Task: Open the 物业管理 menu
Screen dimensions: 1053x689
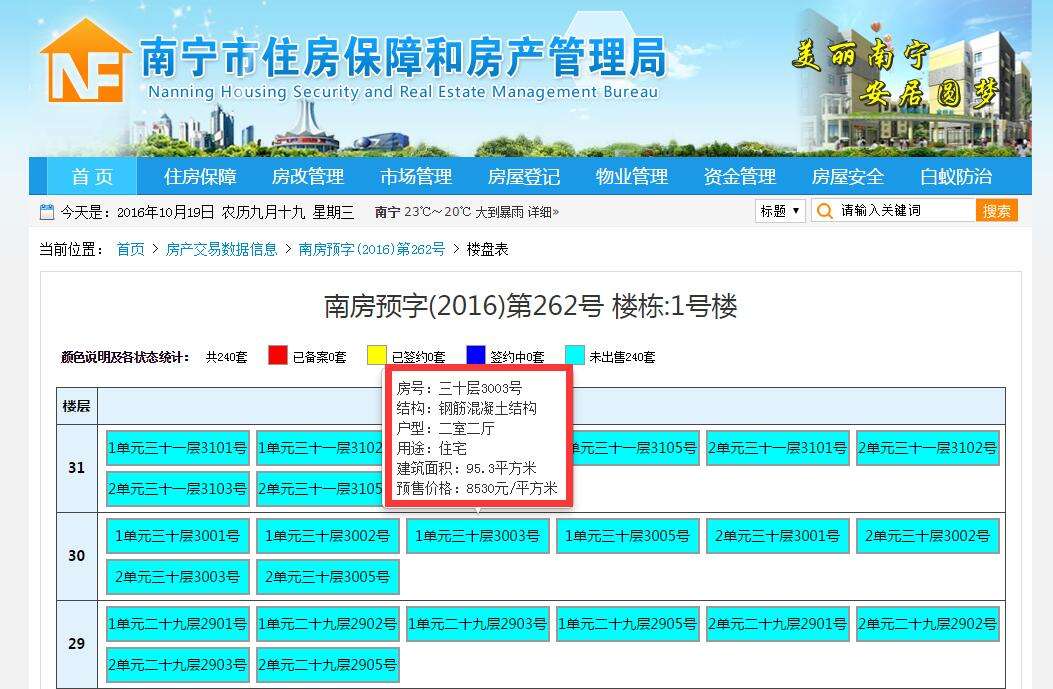Action: [632, 177]
